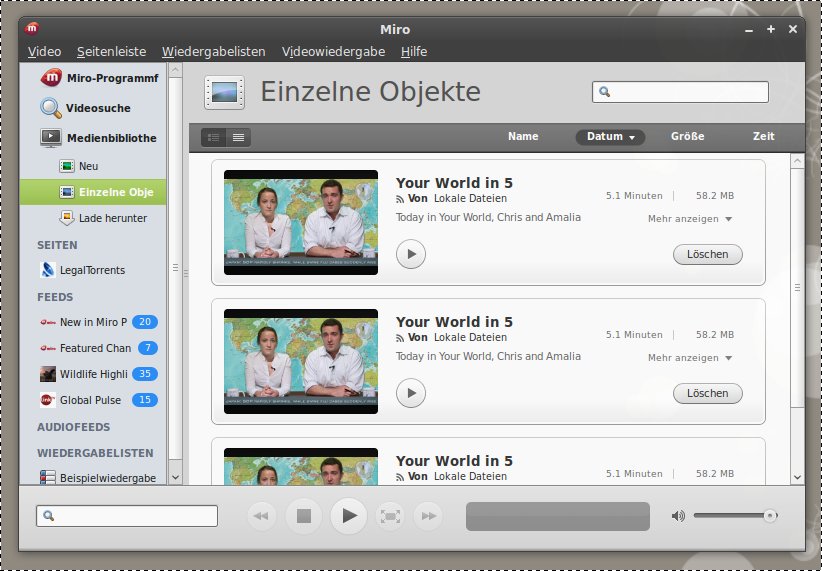Switch to compact list view

[239, 137]
